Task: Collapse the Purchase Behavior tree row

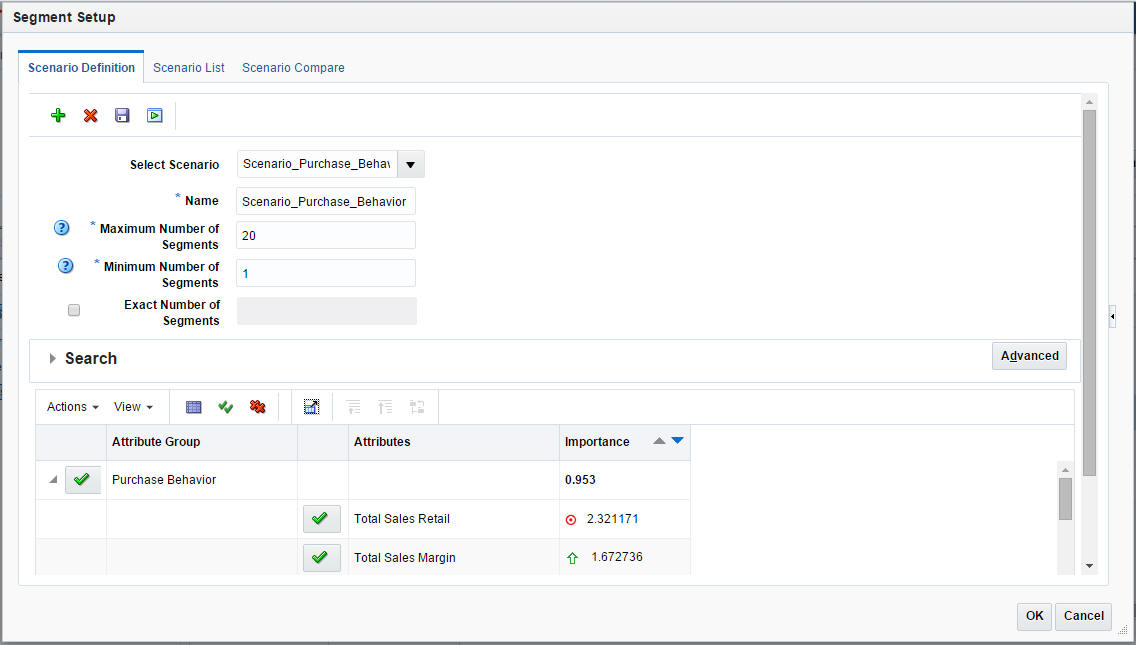Action: click(53, 480)
